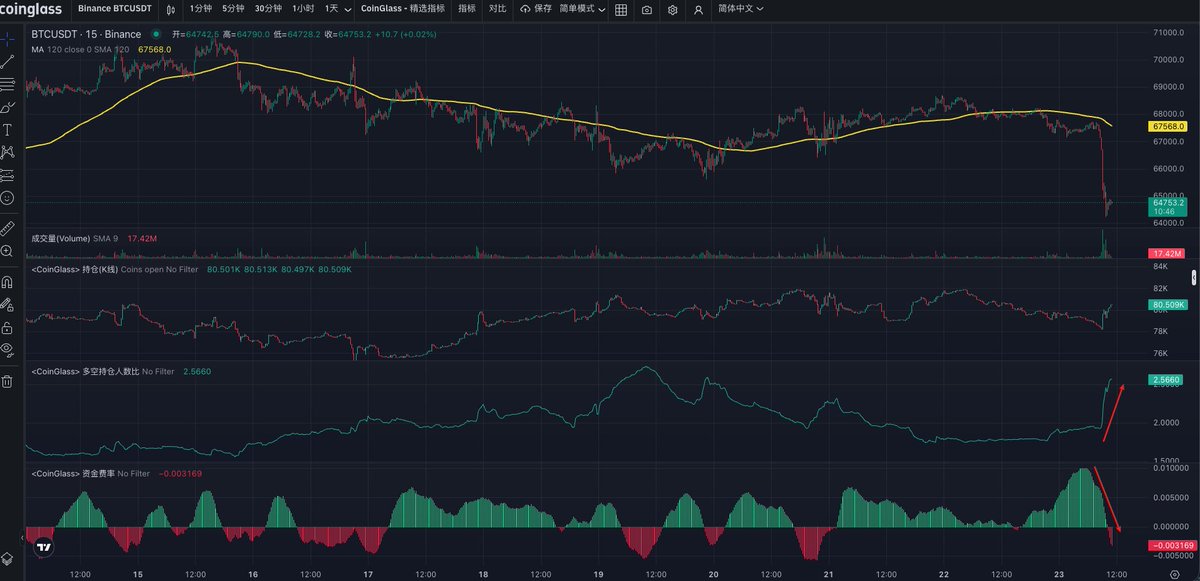Screen dimensions: 1200x581
Task: Open chart settings gear icon
Action: pyautogui.click(x=673, y=9)
